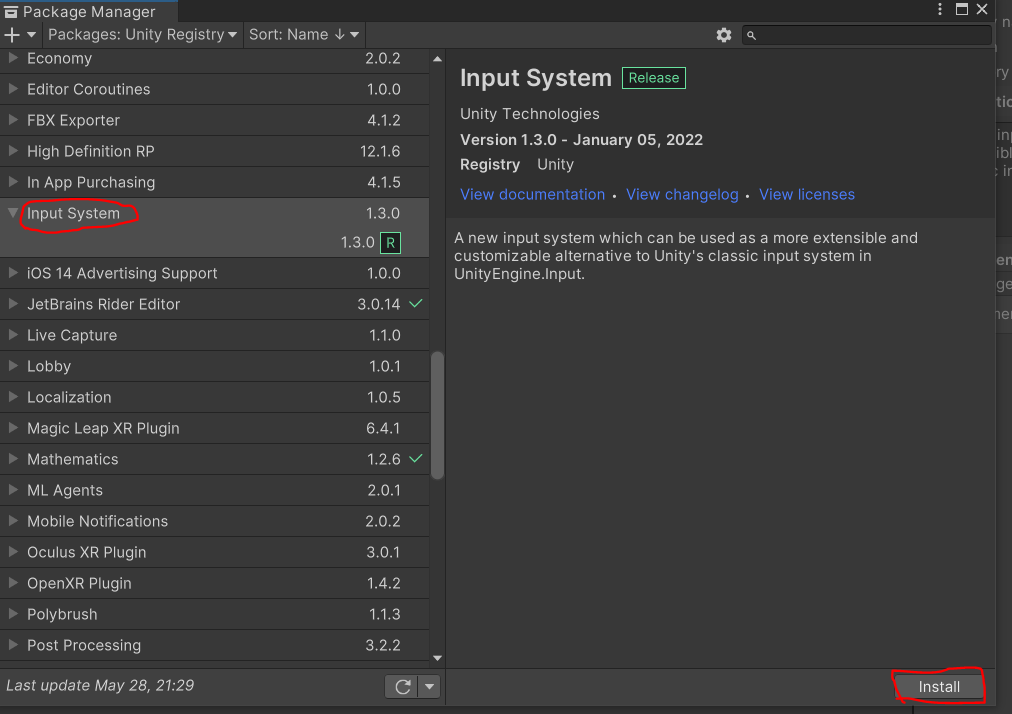The image size is (1012, 714).
Task: Open the View licenses link
Action: [x=807, y=194]
